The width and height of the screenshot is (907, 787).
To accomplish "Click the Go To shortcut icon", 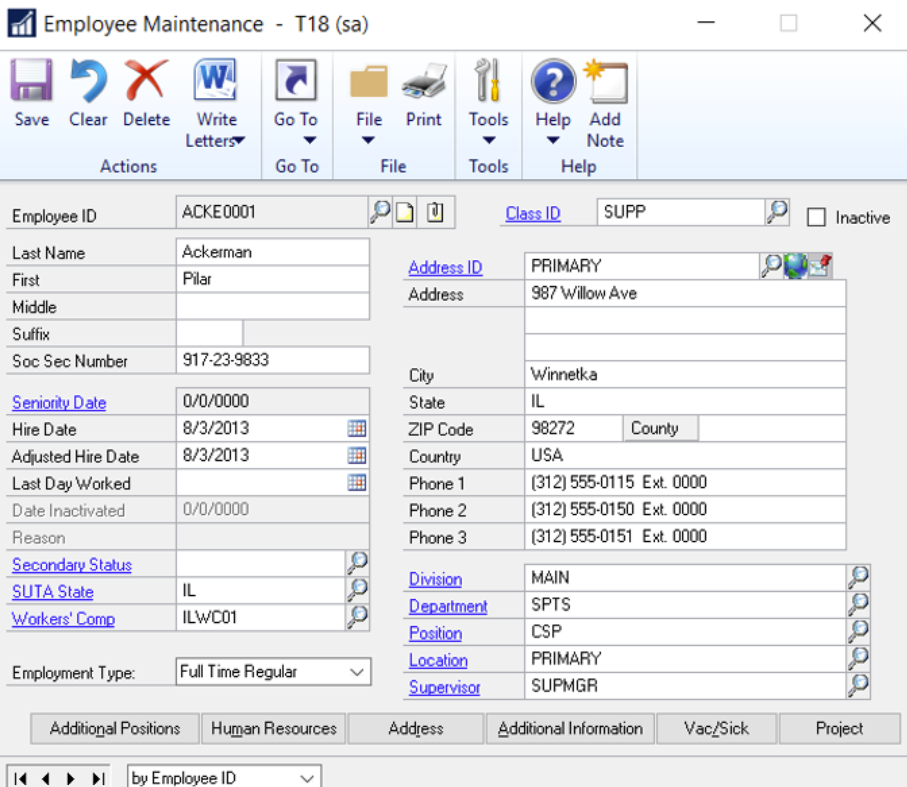I will [296, 80].
